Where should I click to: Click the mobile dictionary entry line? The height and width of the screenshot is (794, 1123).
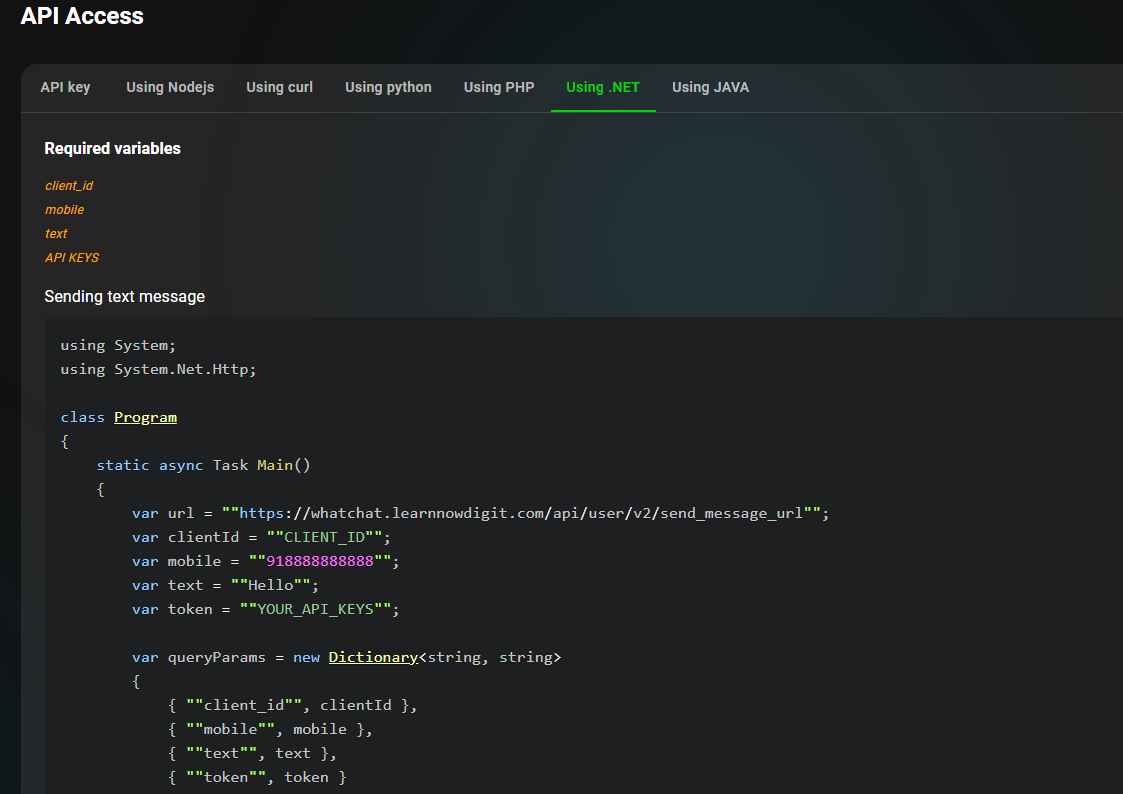coord(270,730)
